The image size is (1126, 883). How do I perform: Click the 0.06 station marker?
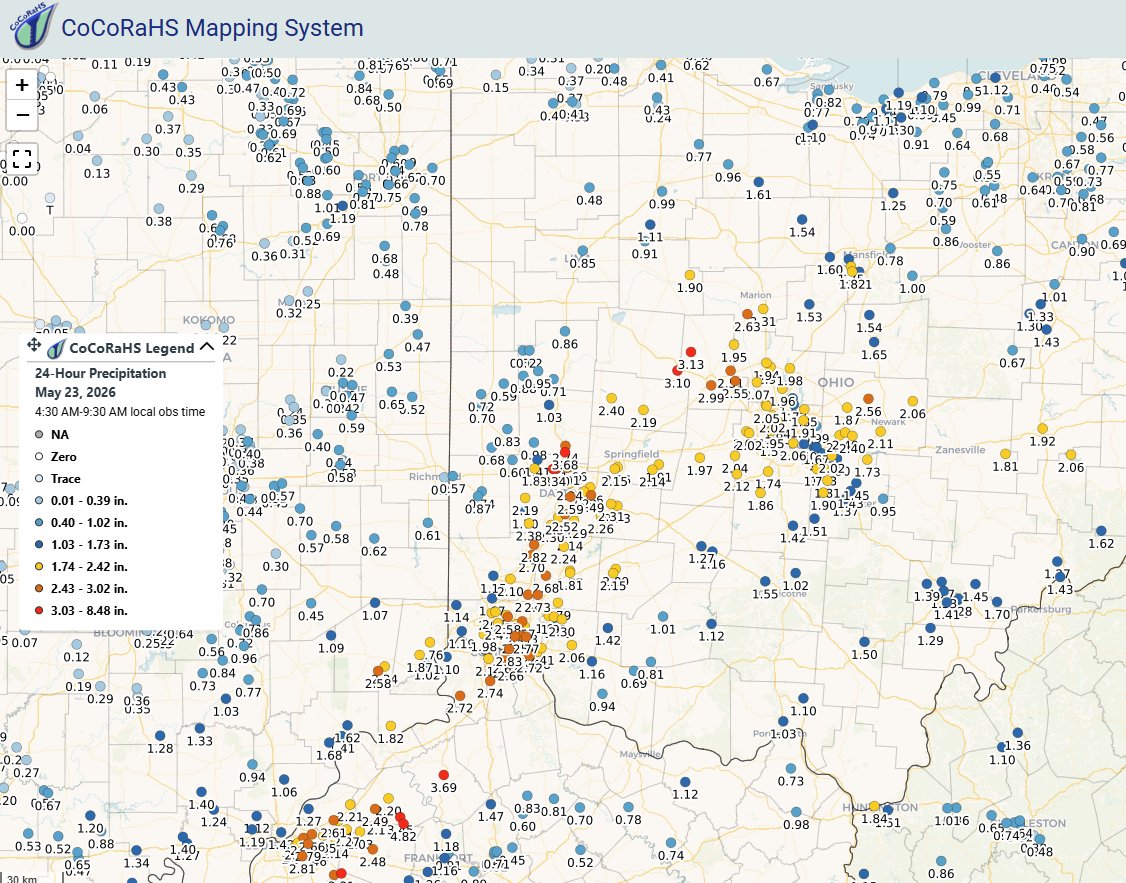point(95,96)
